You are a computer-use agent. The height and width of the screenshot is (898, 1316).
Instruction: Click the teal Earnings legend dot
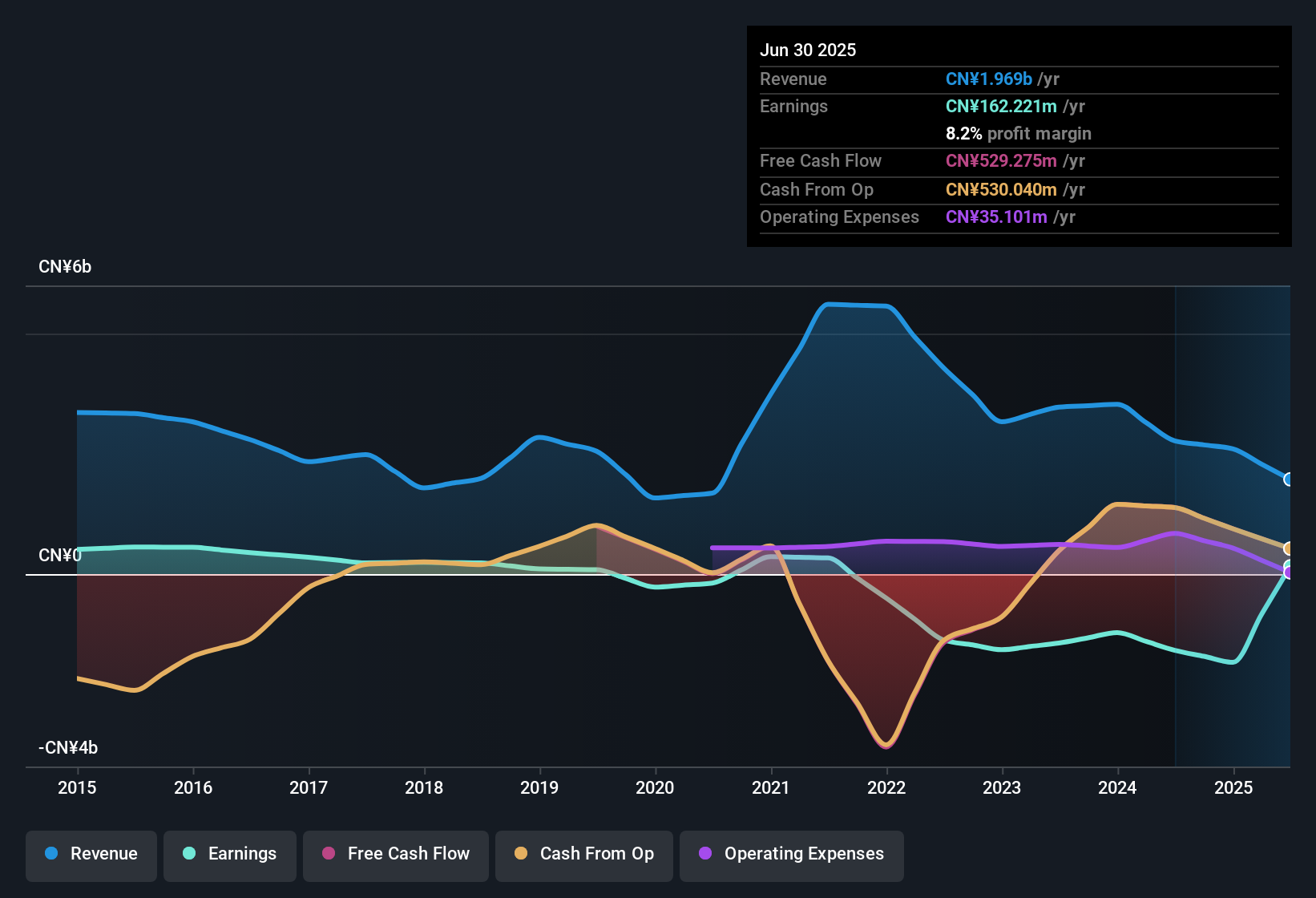188,854
